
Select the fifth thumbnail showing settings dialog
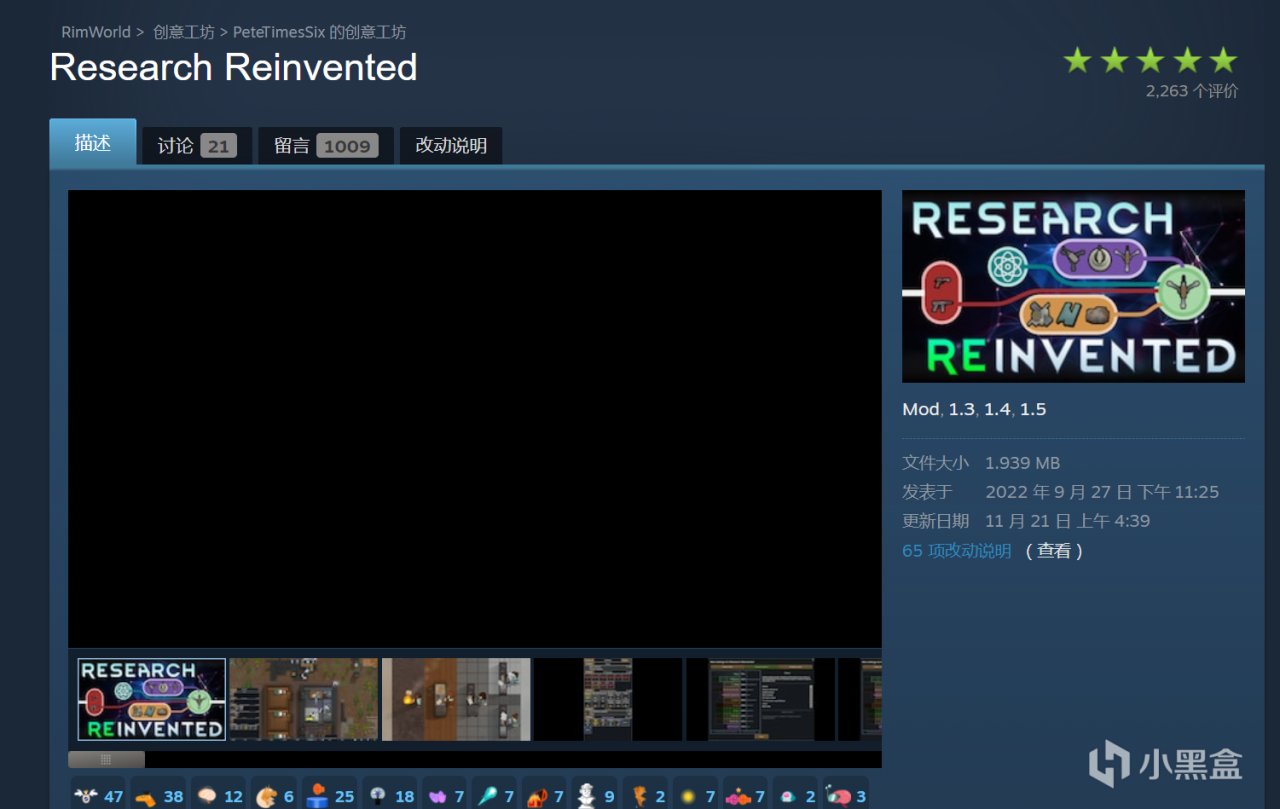pos(760,699)
